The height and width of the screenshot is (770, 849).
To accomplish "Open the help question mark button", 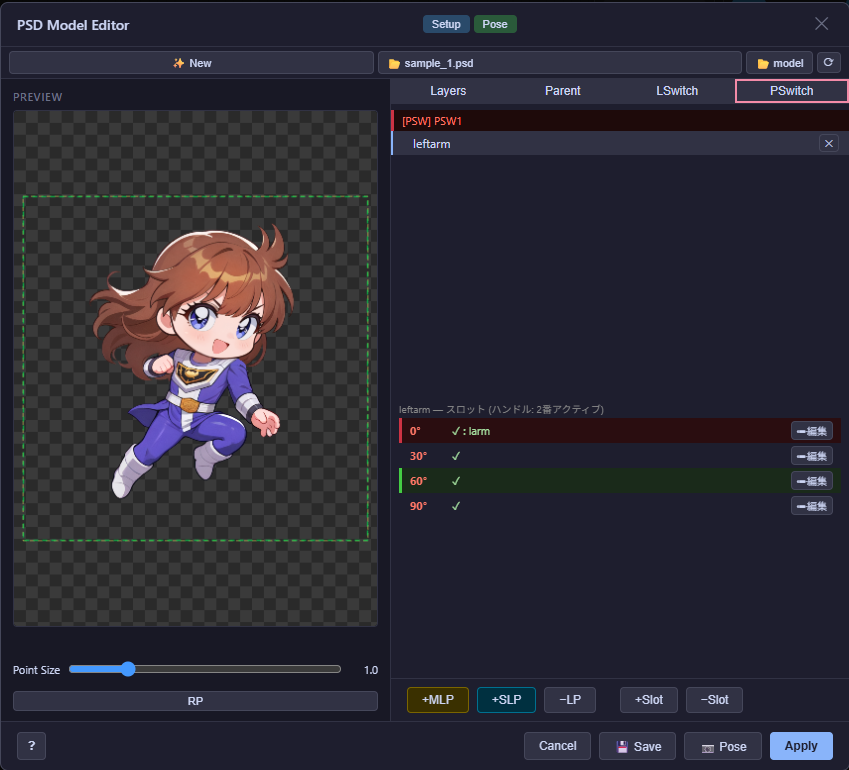I will tap(31, 746).
